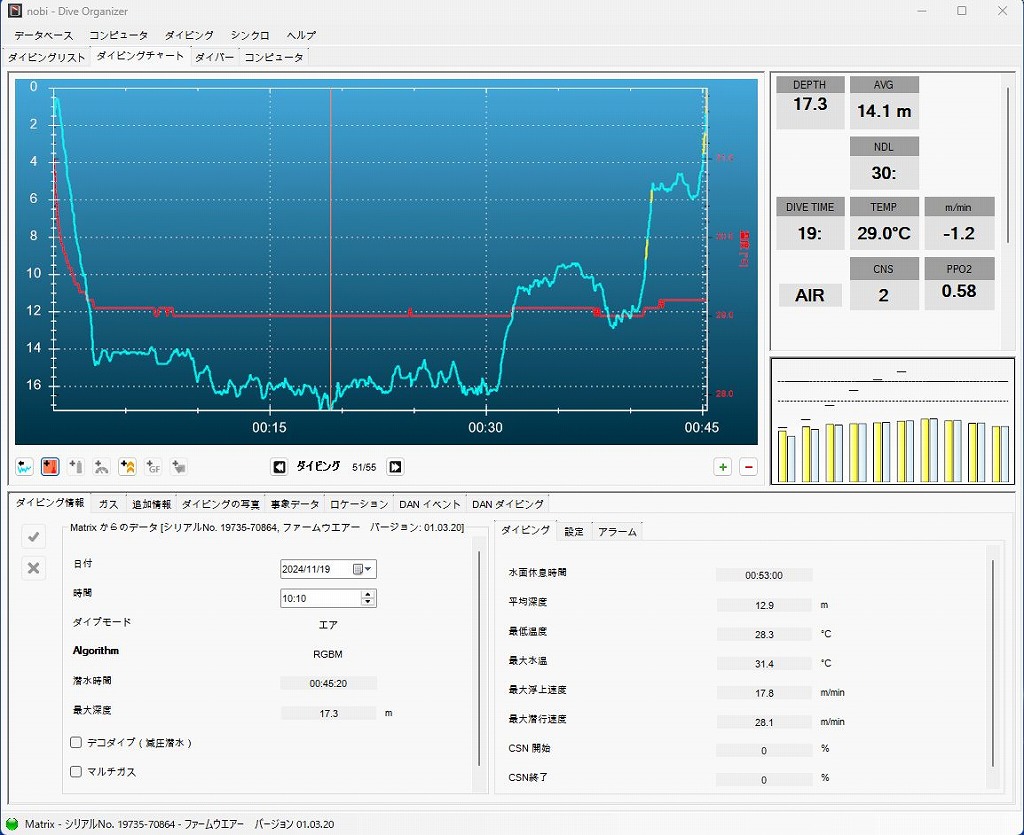Click the add tank pressure icon
The image size is (1024, 835).
(76, 466)
